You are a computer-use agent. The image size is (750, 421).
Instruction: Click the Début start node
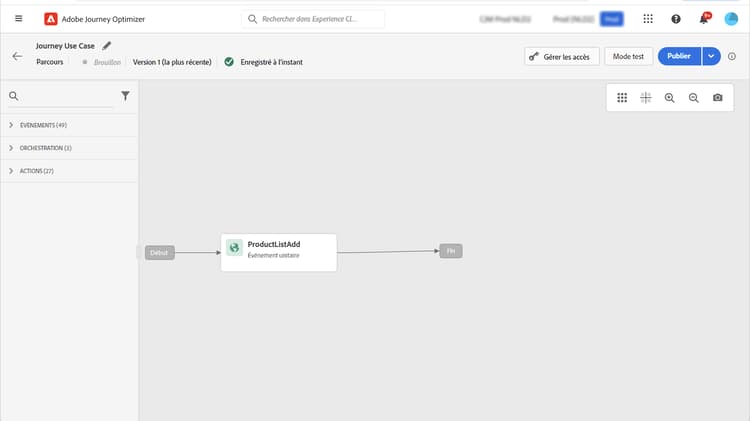tap(160, 253)
